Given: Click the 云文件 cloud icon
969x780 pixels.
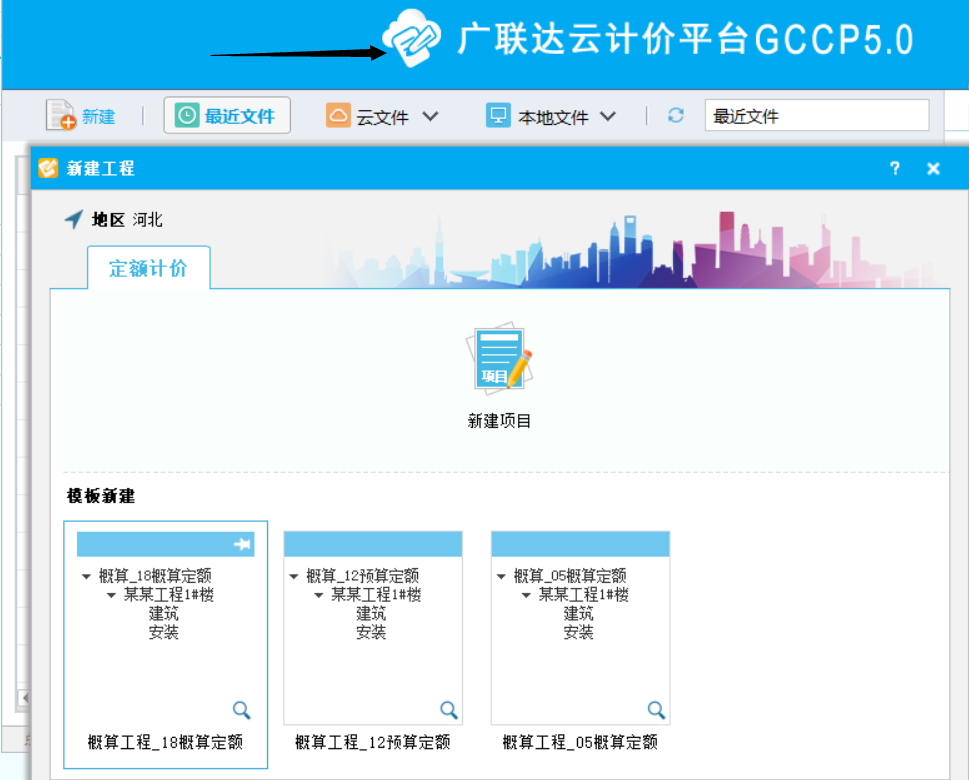Looking at the screenshot, I should [x=338, y=116].
